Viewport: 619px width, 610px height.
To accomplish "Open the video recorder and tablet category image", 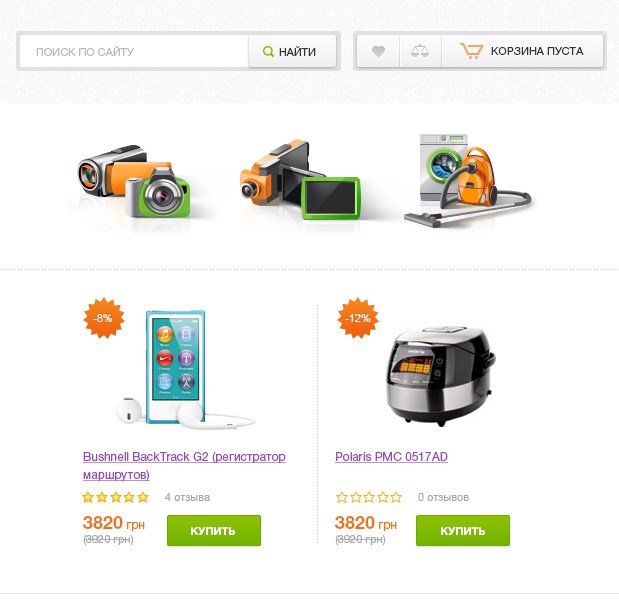I will (x=300, y=179).
